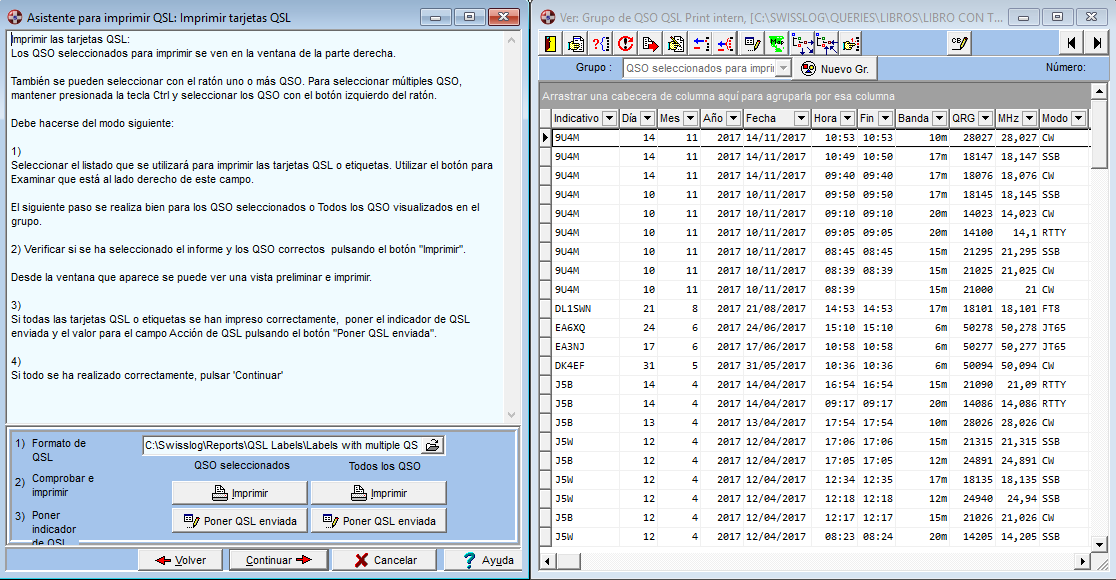Image resolution: width=1116 pixels, height=580 pixels.
Task: Click the red arrow export toolbar icon
Action: [x=651, y=43]
